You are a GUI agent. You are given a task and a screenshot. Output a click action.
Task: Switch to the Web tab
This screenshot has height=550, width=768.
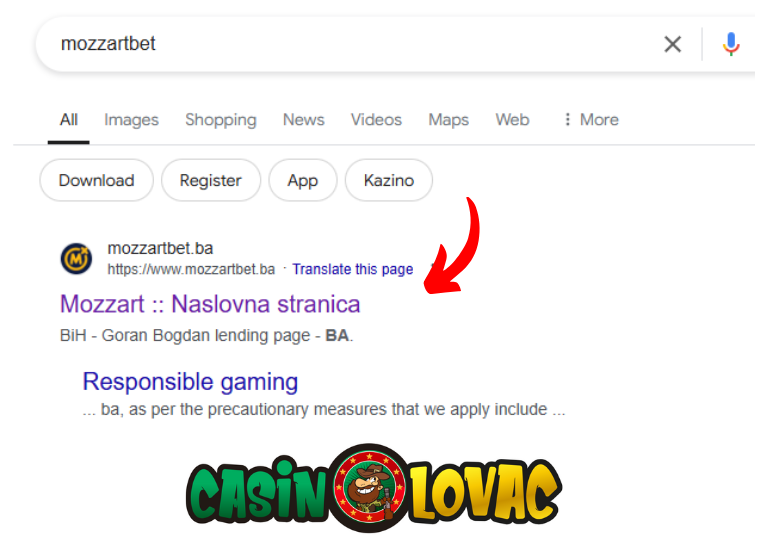(512, 120)
